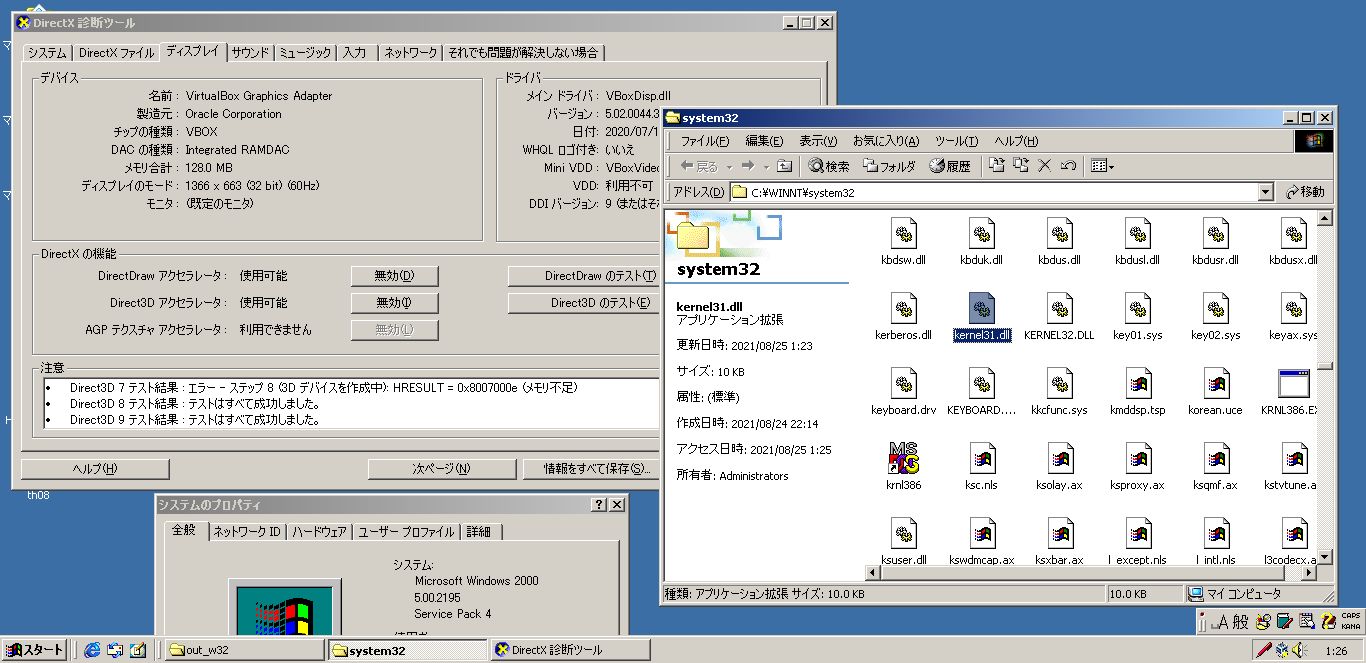
Task: Launch Internet Explorer from quick launch
Action: (92, 650)
